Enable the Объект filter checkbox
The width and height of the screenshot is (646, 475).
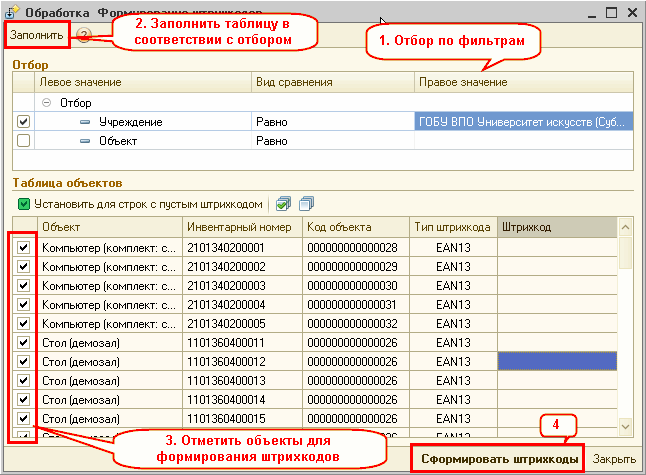coord(23,140)
